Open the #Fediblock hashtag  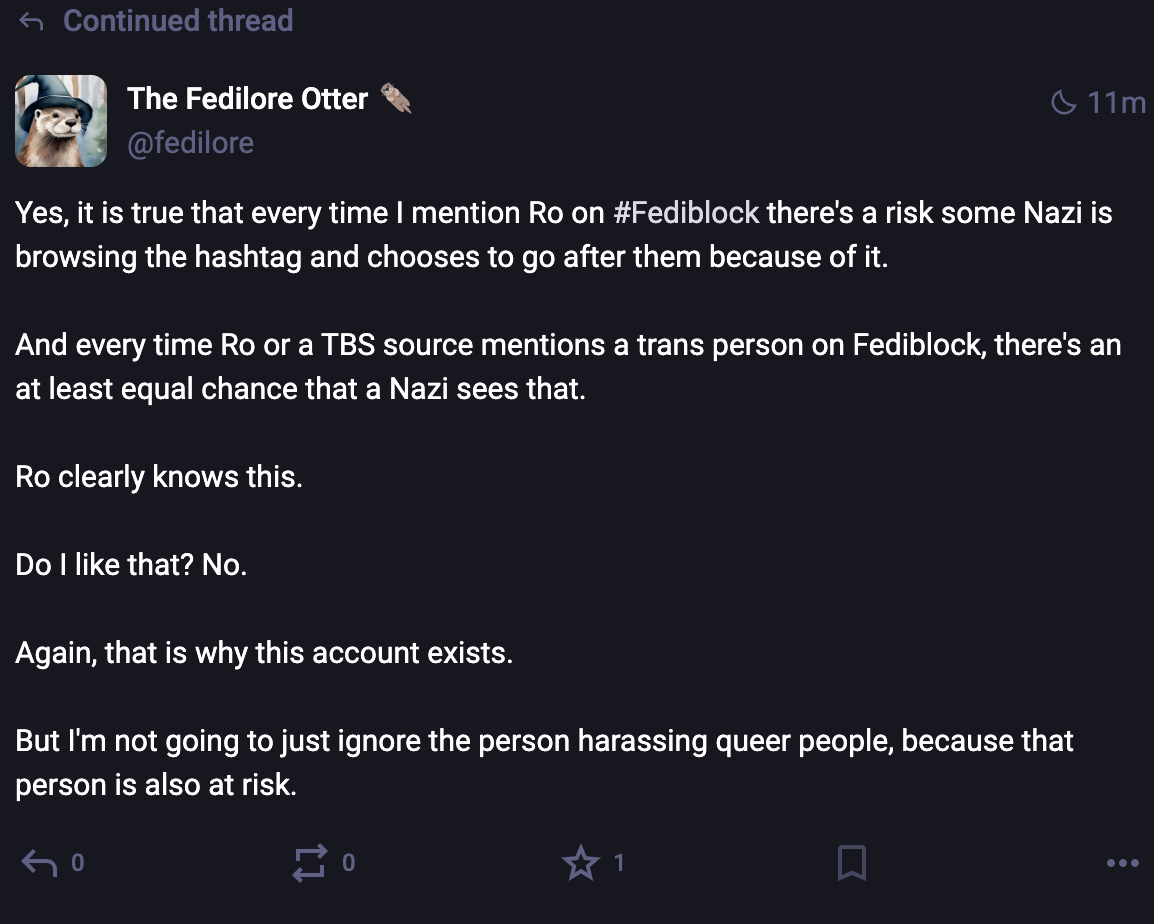click(685, 213)
